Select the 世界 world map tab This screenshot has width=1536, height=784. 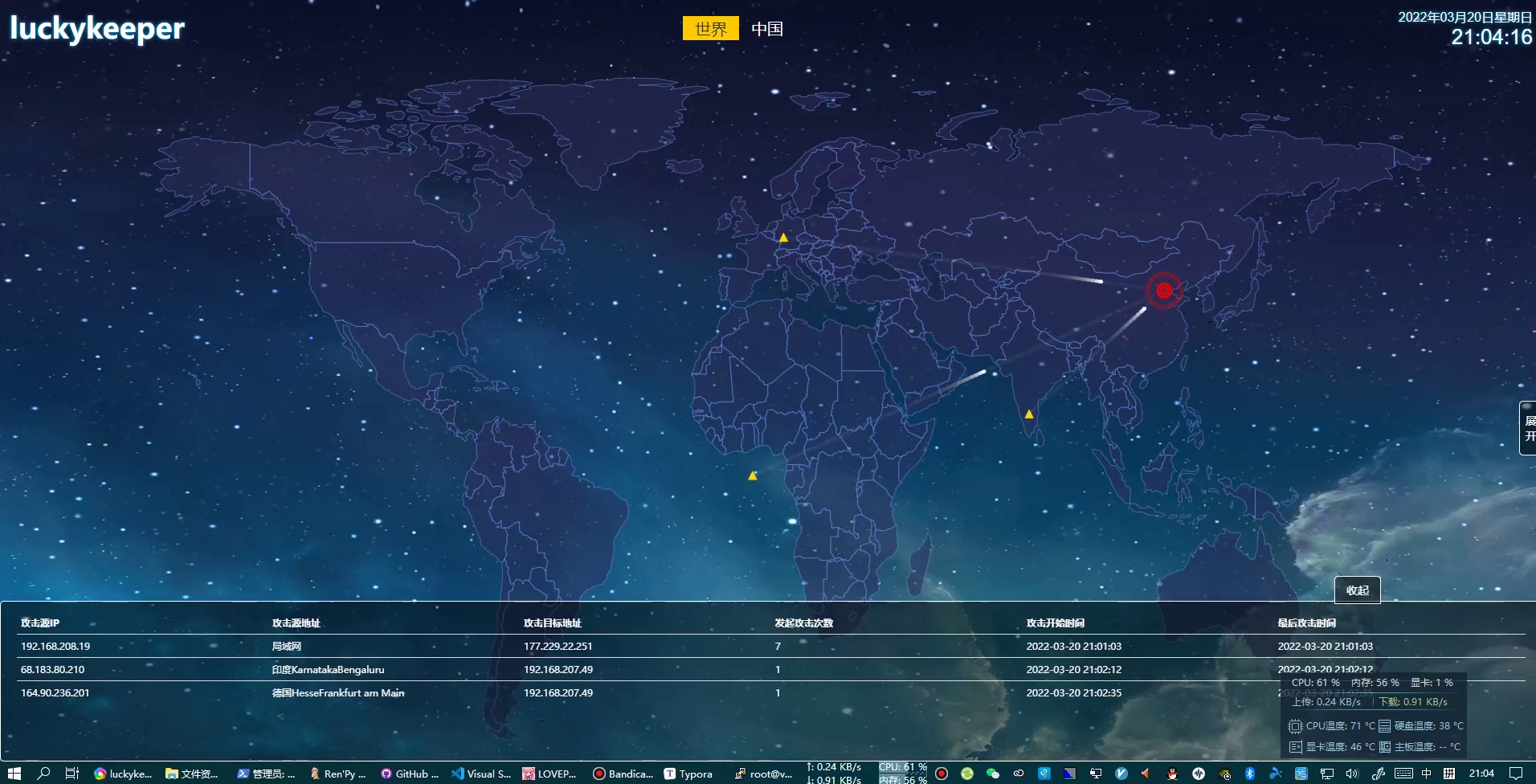[x=710, y=29]
